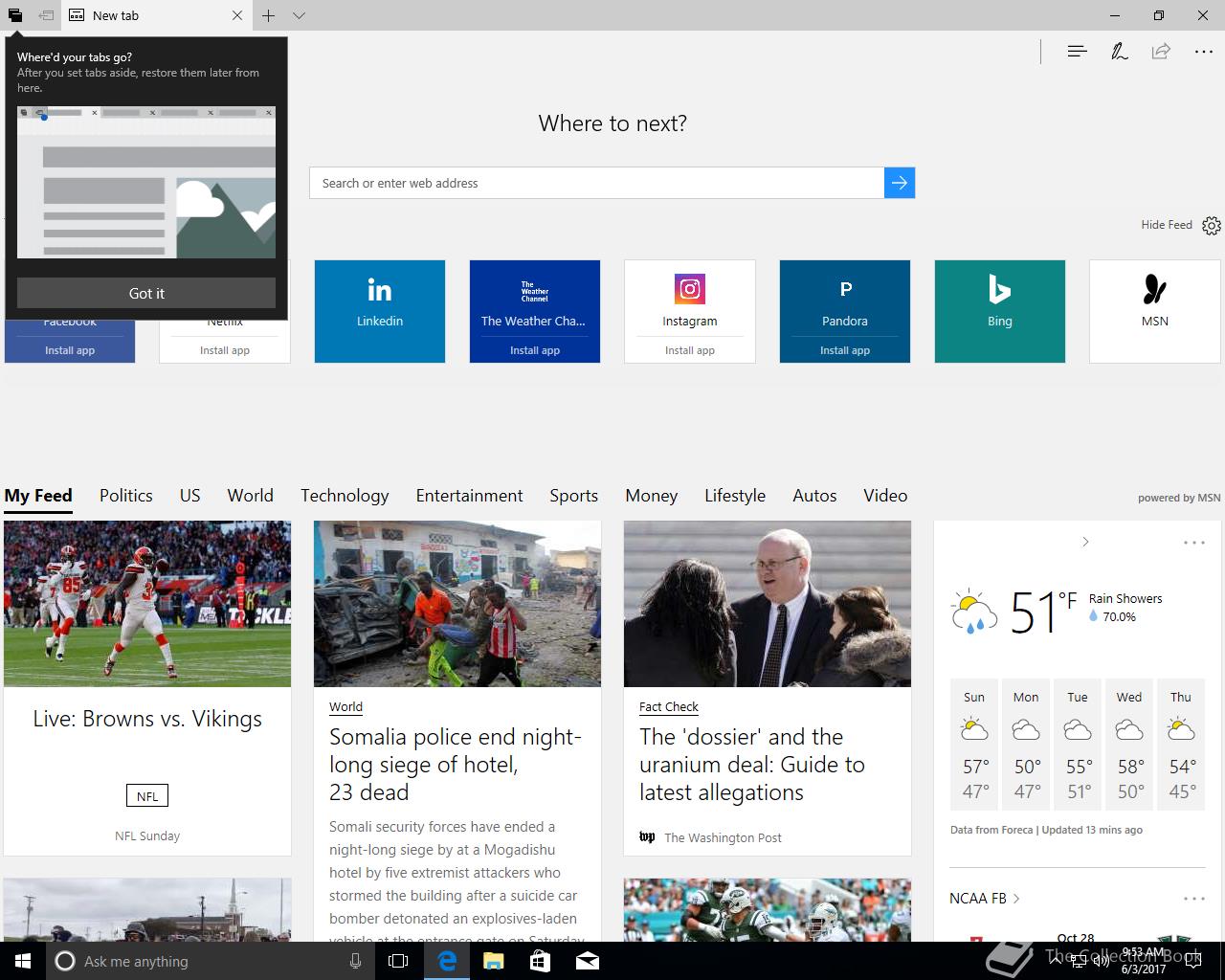The image size is (1225, 980).
Task: Click the Cortana microphone icon
Action: pyautogui.click(x=355, y=961)
